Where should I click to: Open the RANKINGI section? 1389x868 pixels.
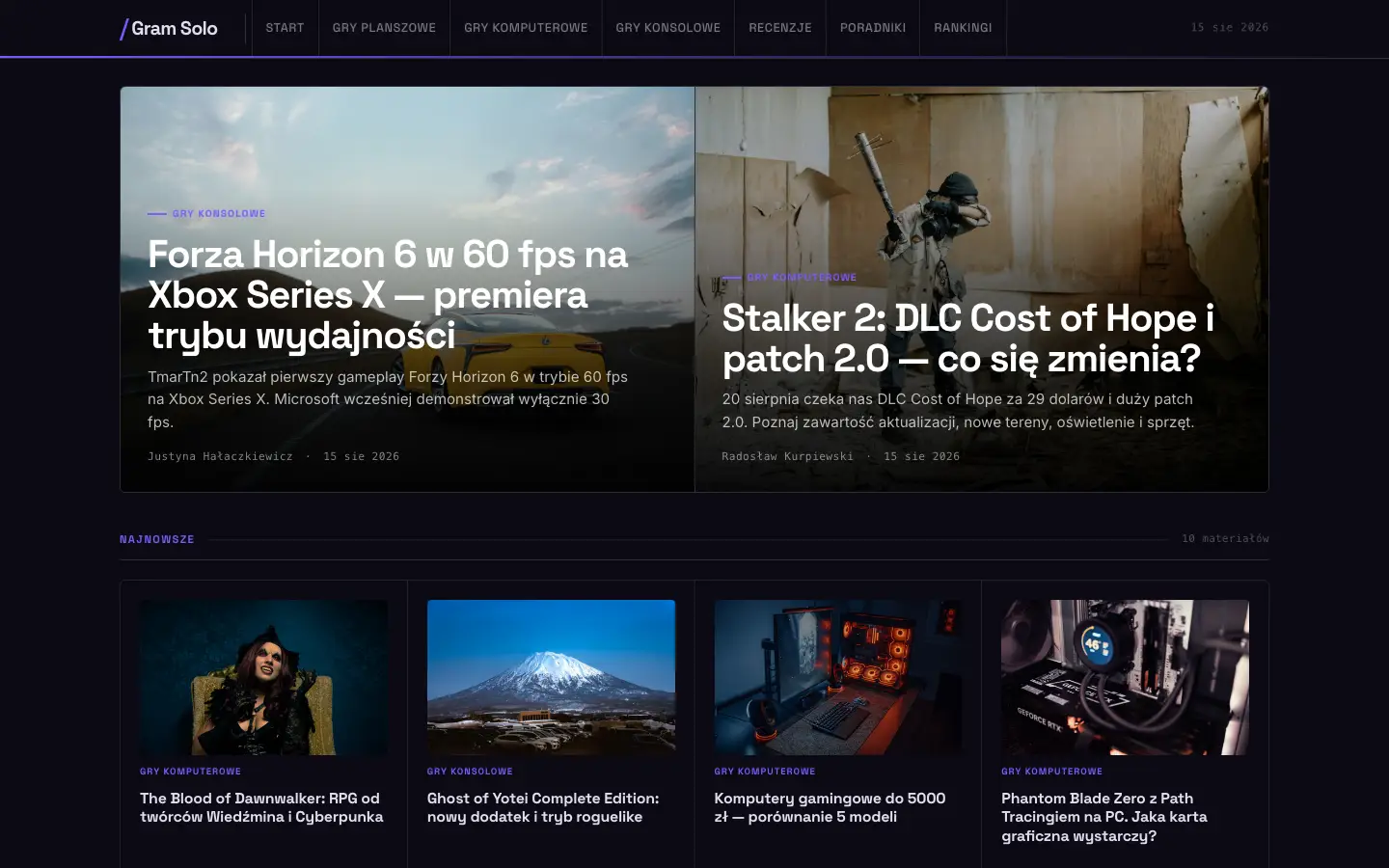coord(963,28)
